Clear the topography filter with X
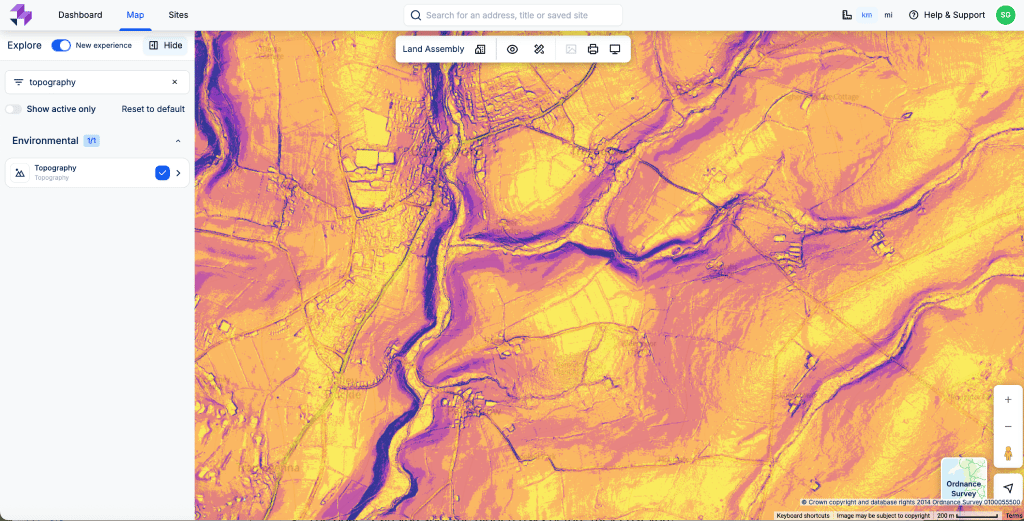 (174, 82)
